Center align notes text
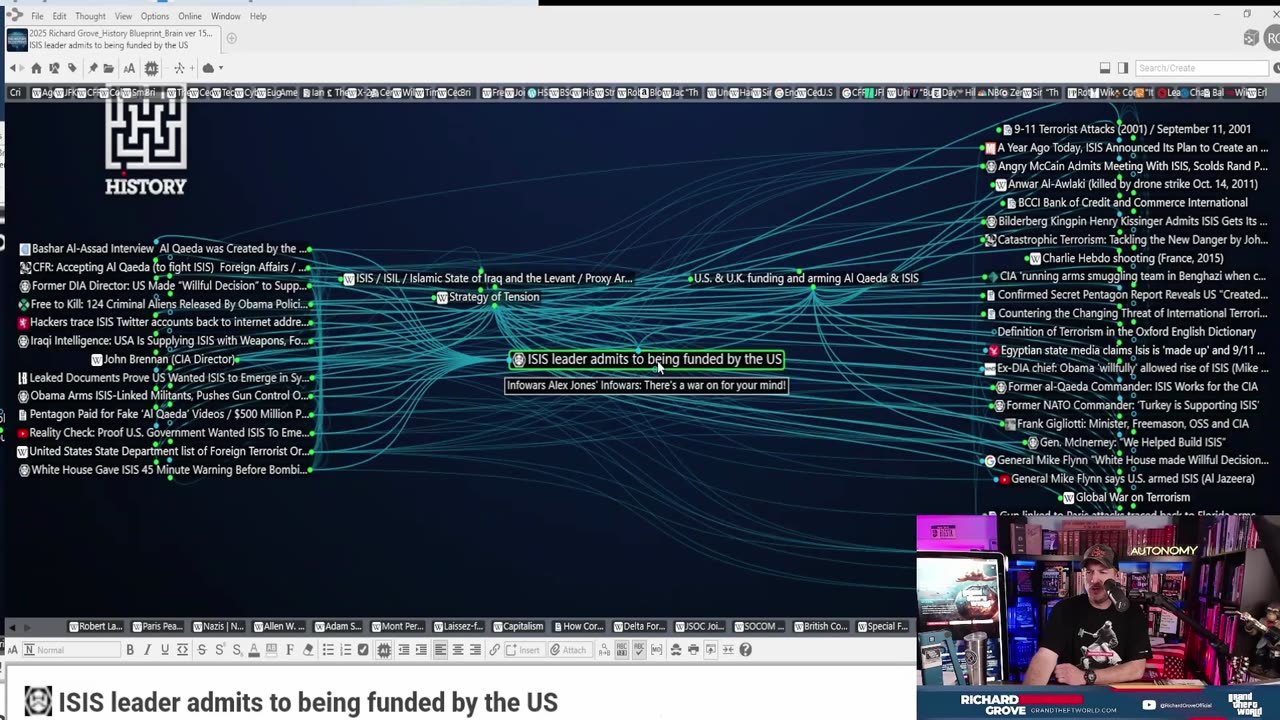The height and width of the screenshot is (720, 1280). (x=457, y=650)
